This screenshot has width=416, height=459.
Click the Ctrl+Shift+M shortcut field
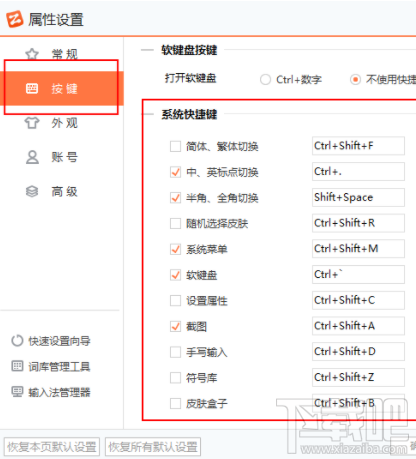[x=358, y=248]
